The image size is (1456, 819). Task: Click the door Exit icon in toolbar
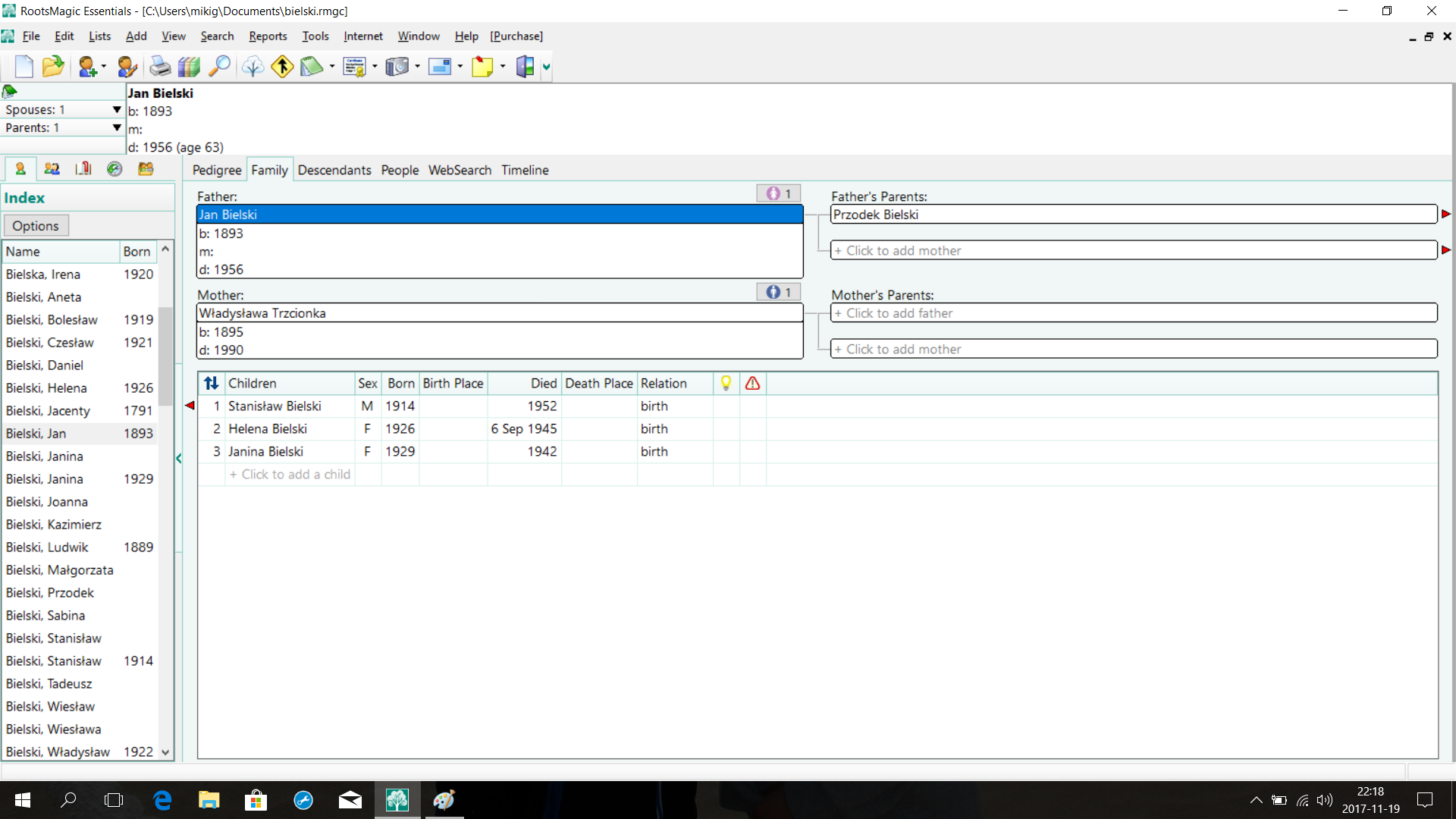(525, 67)
